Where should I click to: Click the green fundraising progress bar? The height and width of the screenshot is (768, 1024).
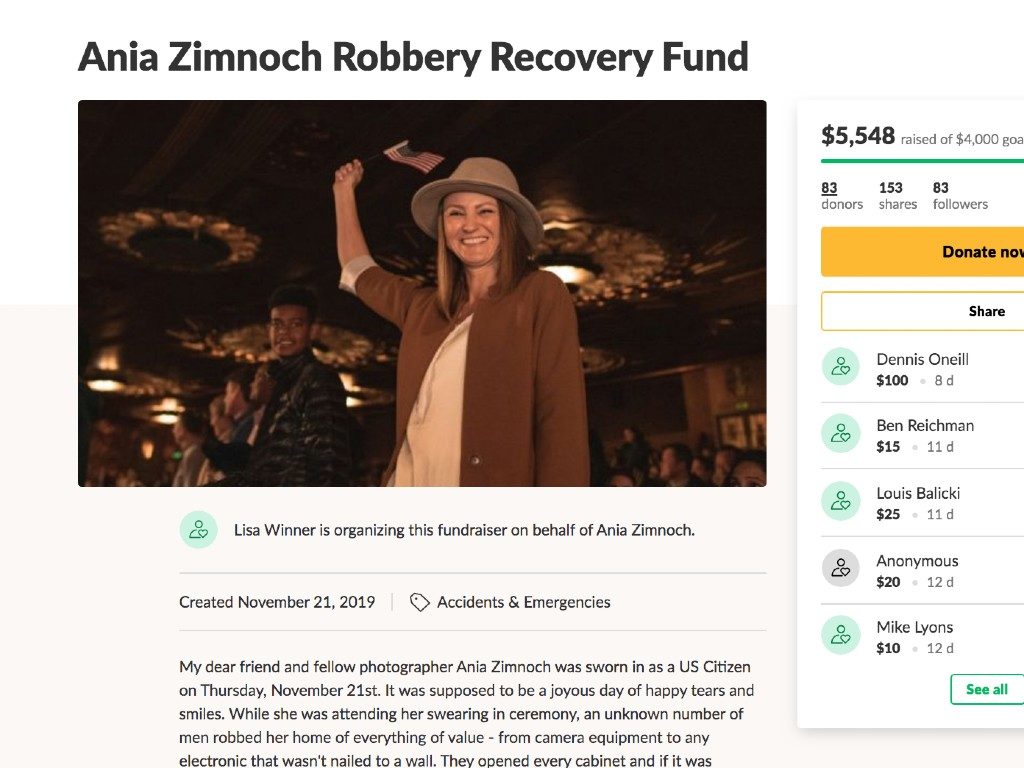pyautogui.click(x=922, y=160)
